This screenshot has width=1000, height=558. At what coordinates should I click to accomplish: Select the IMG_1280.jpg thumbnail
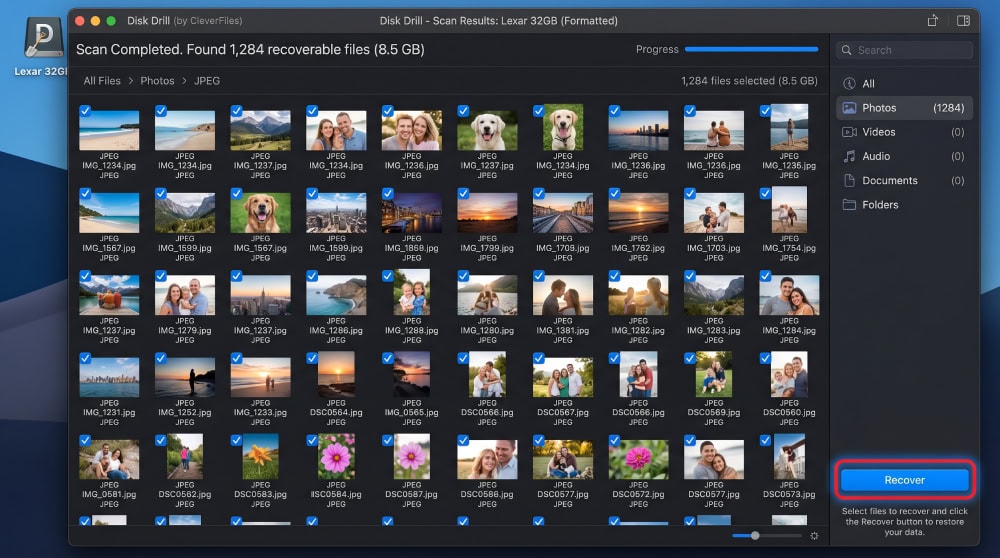point(487,295)
